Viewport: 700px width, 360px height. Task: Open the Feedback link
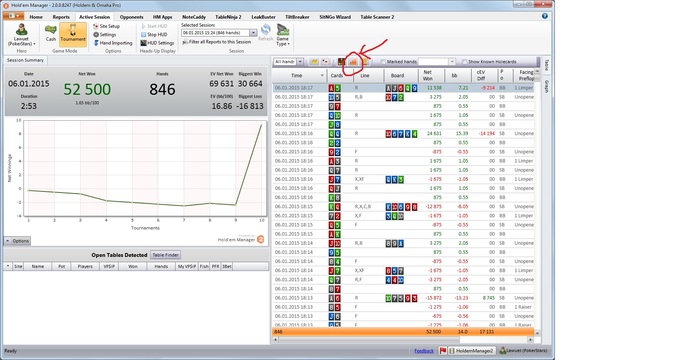424,351
